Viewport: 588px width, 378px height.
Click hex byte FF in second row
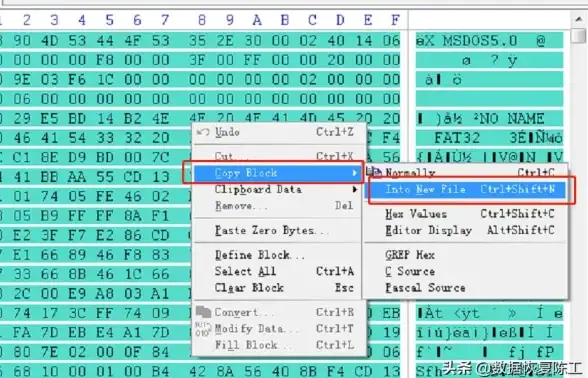[x=253, y=60]
